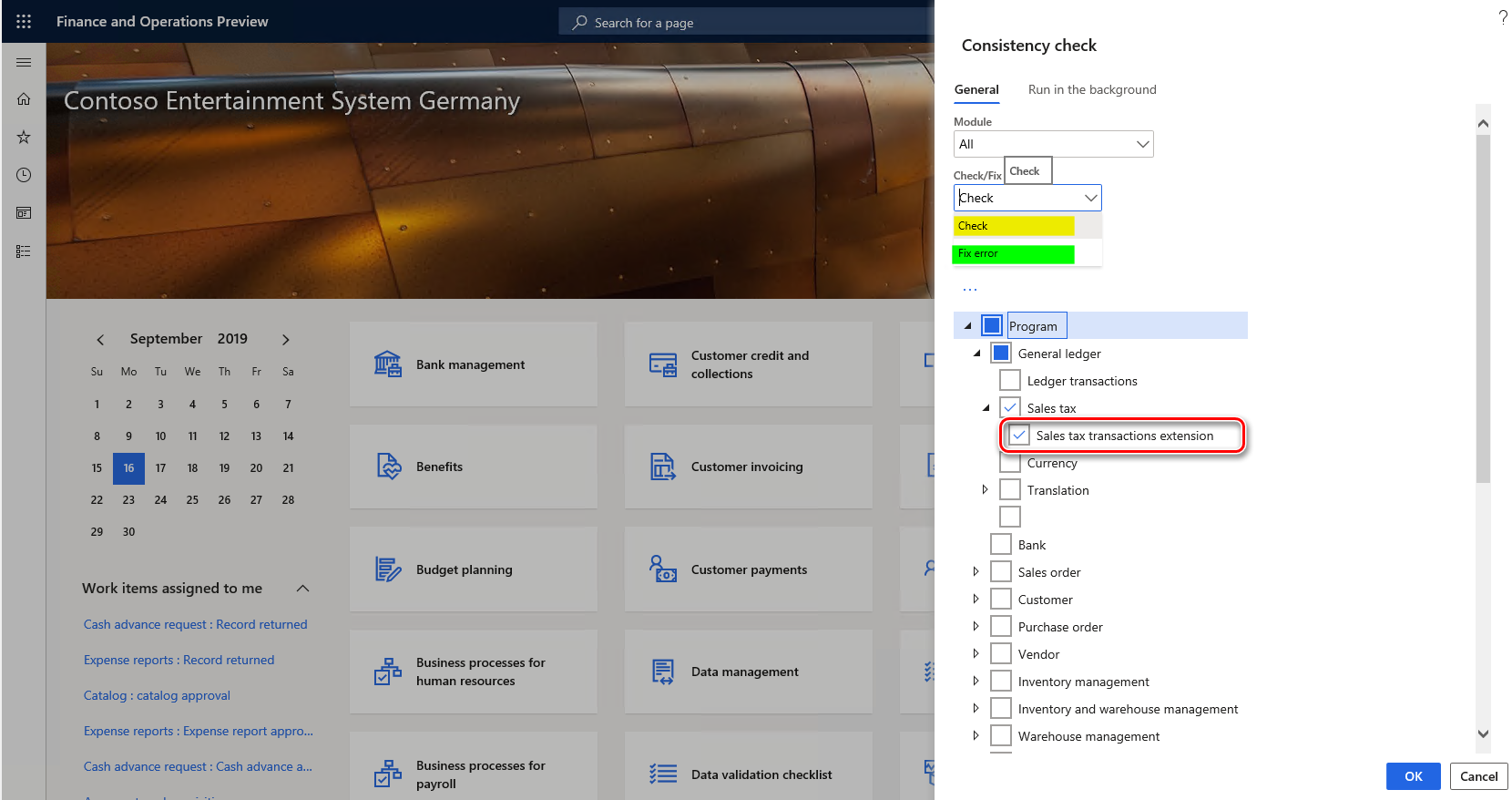Screen dimensions: 1512x800
Task: Open the help question mark icon
Action: click(x=1502, y=17)
